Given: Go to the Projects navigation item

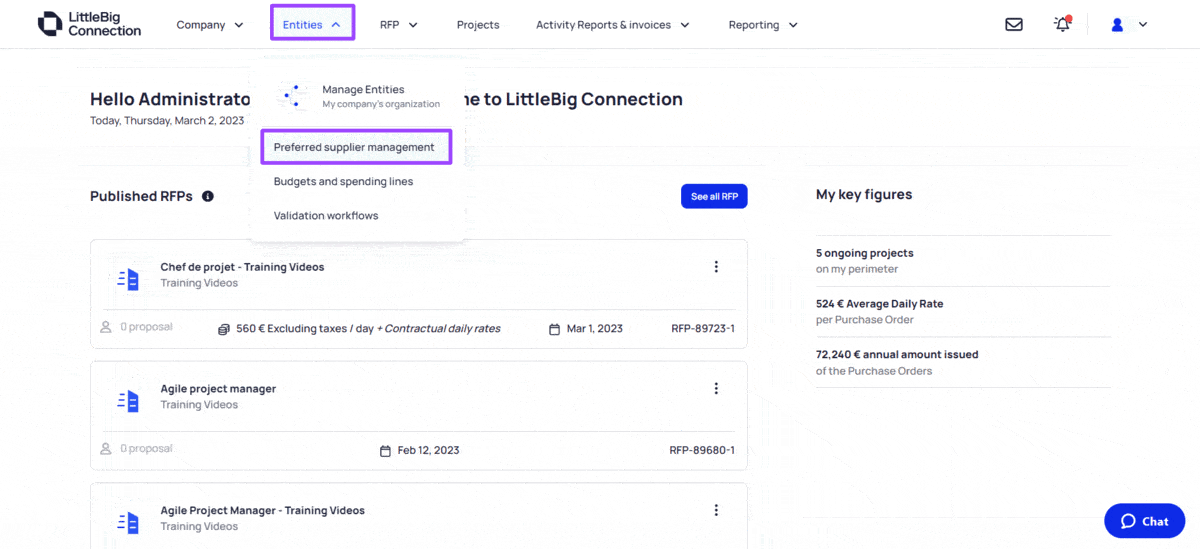Looking at the screenshot, I should tap(478, 25).
